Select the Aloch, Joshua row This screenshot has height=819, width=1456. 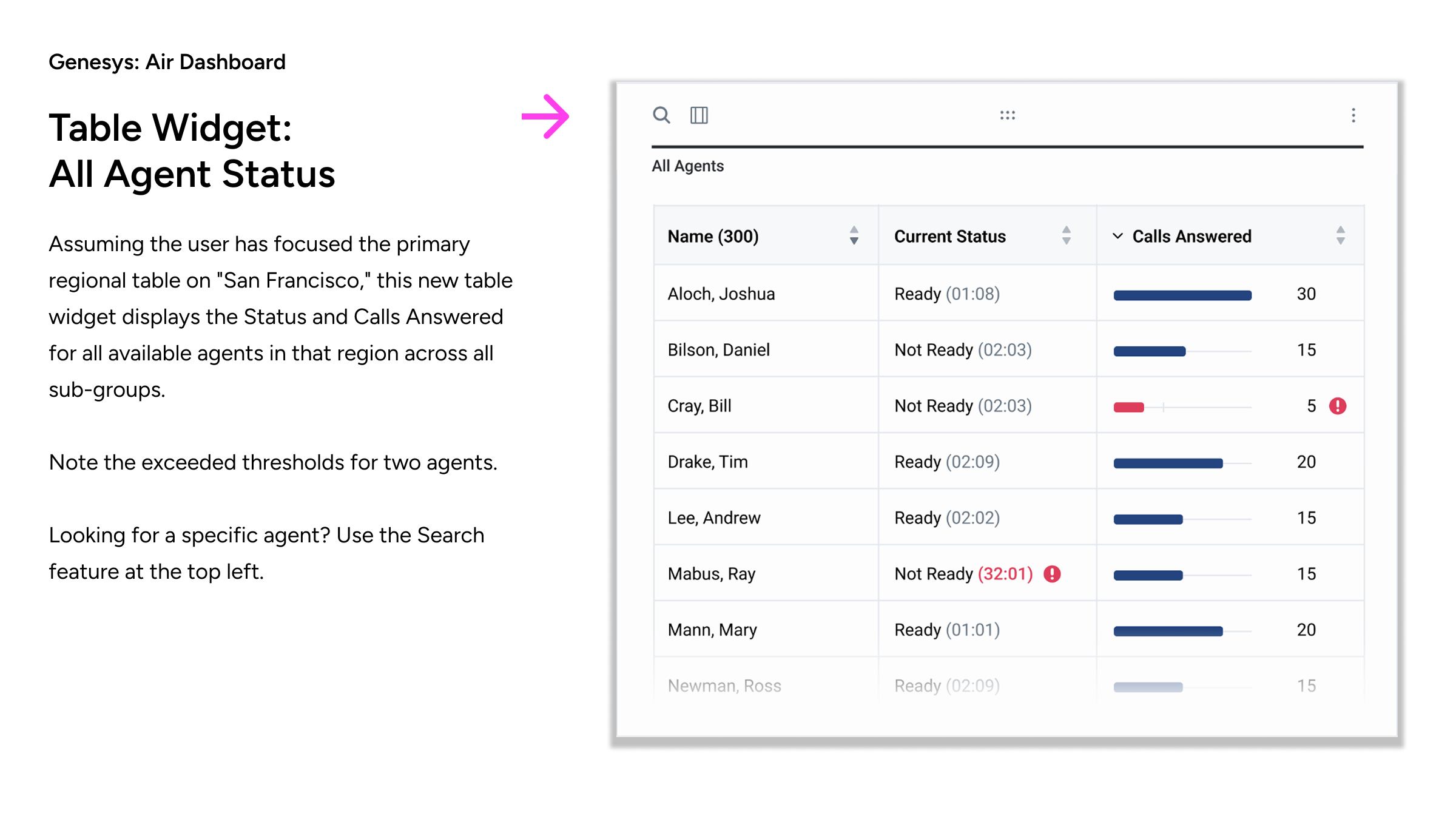coord(721,294)
